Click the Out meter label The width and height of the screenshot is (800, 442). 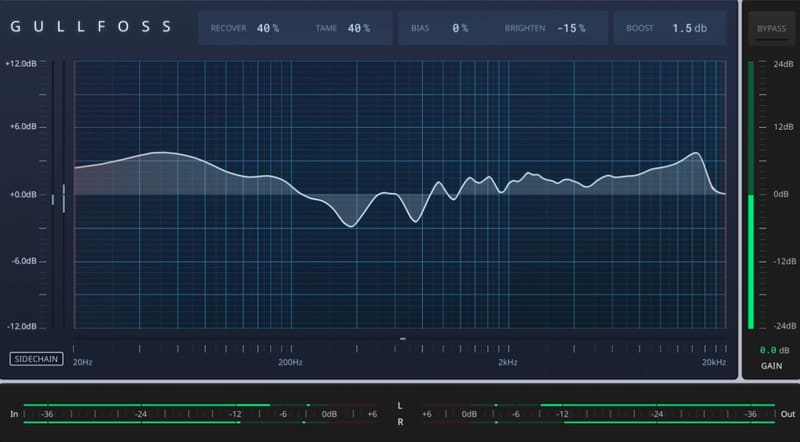click(x=788, y=414)
